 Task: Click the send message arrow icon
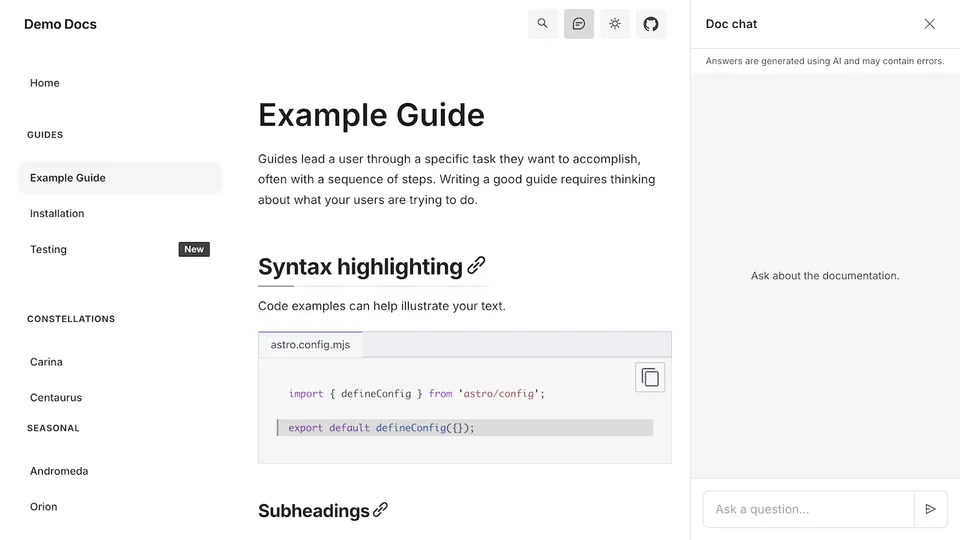coord(930,509)
